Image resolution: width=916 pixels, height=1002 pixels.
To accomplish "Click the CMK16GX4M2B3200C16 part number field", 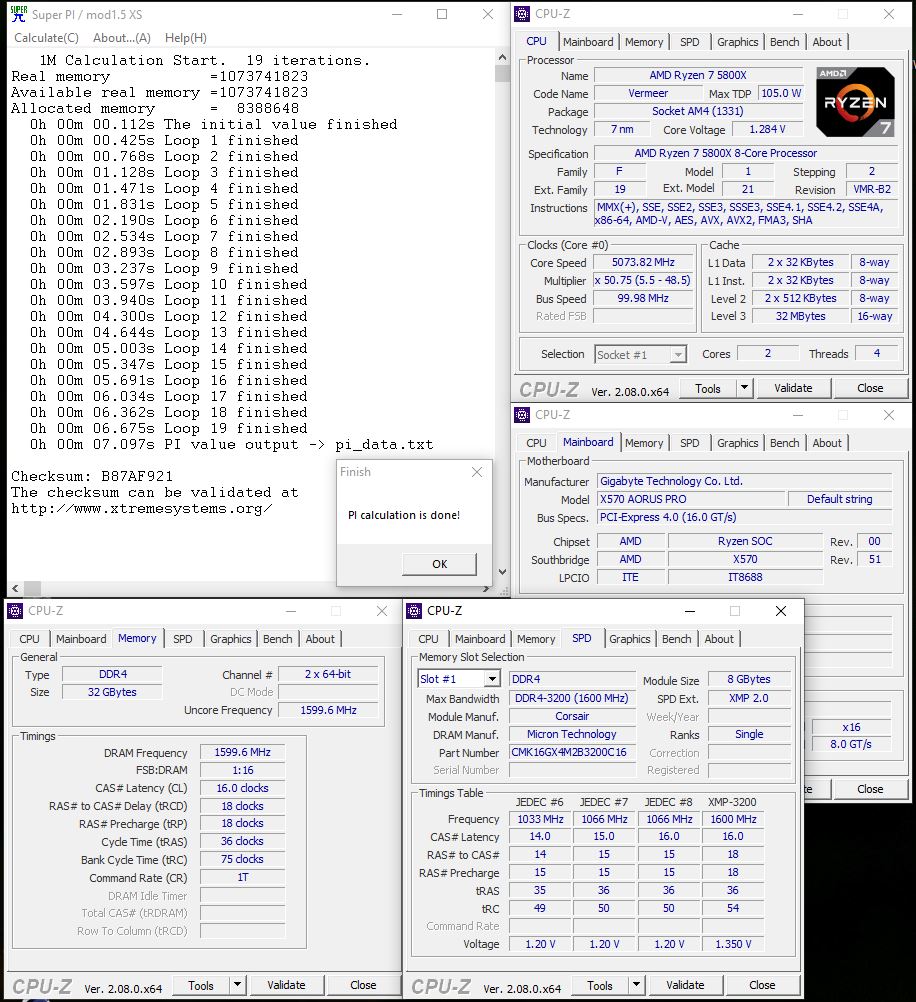I will 572,752.
